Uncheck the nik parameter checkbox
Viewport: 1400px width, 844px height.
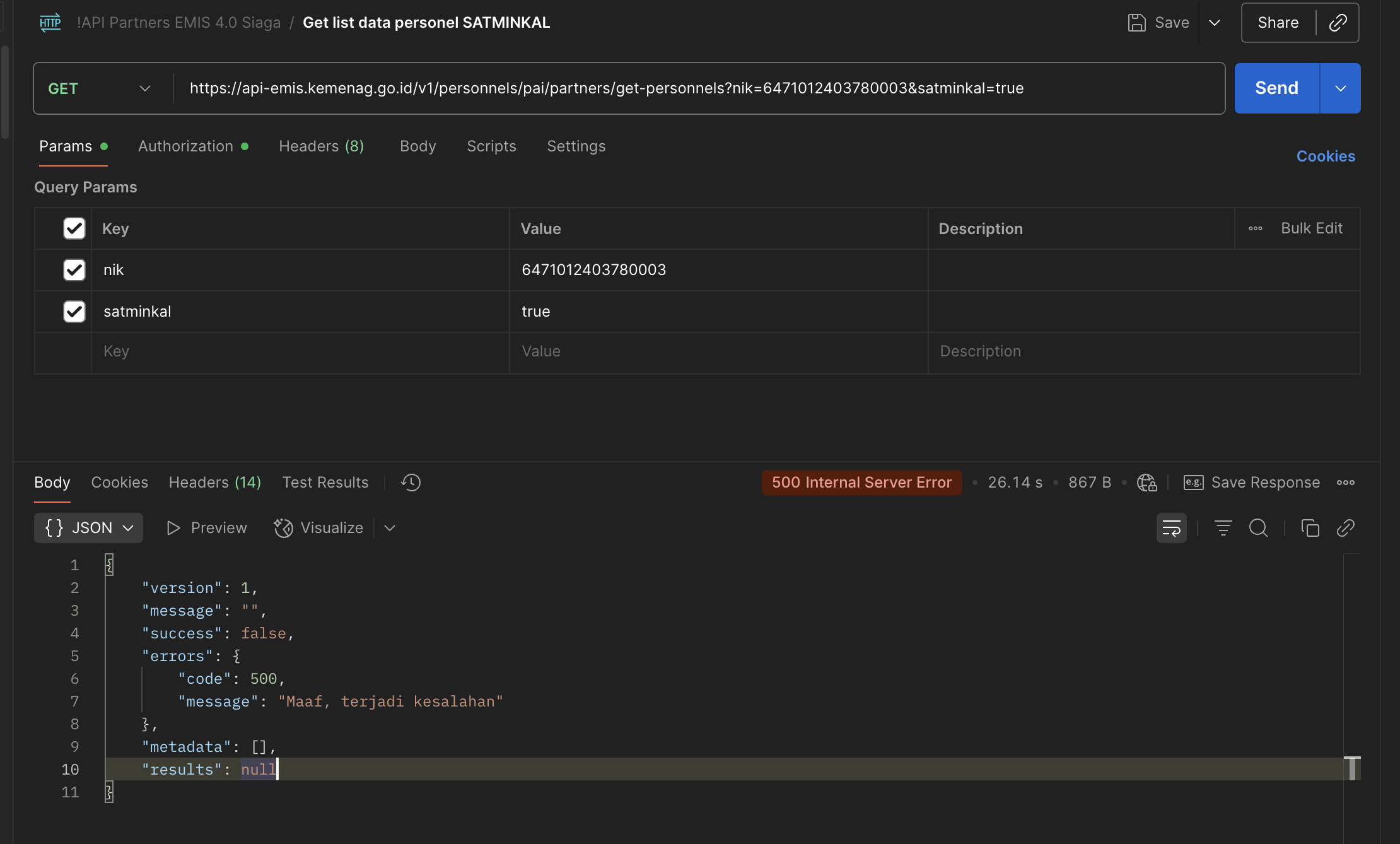tap(74, 270)
